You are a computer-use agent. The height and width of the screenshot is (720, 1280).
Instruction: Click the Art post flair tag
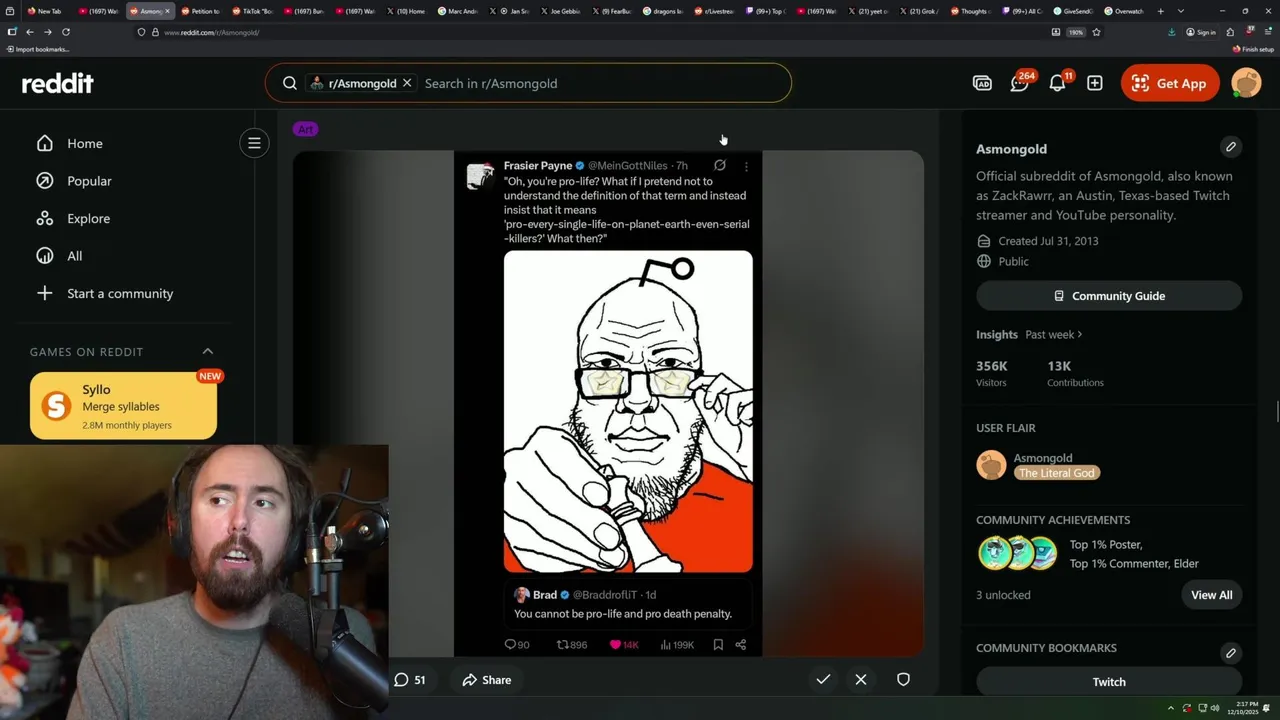(x=305, y=129)
